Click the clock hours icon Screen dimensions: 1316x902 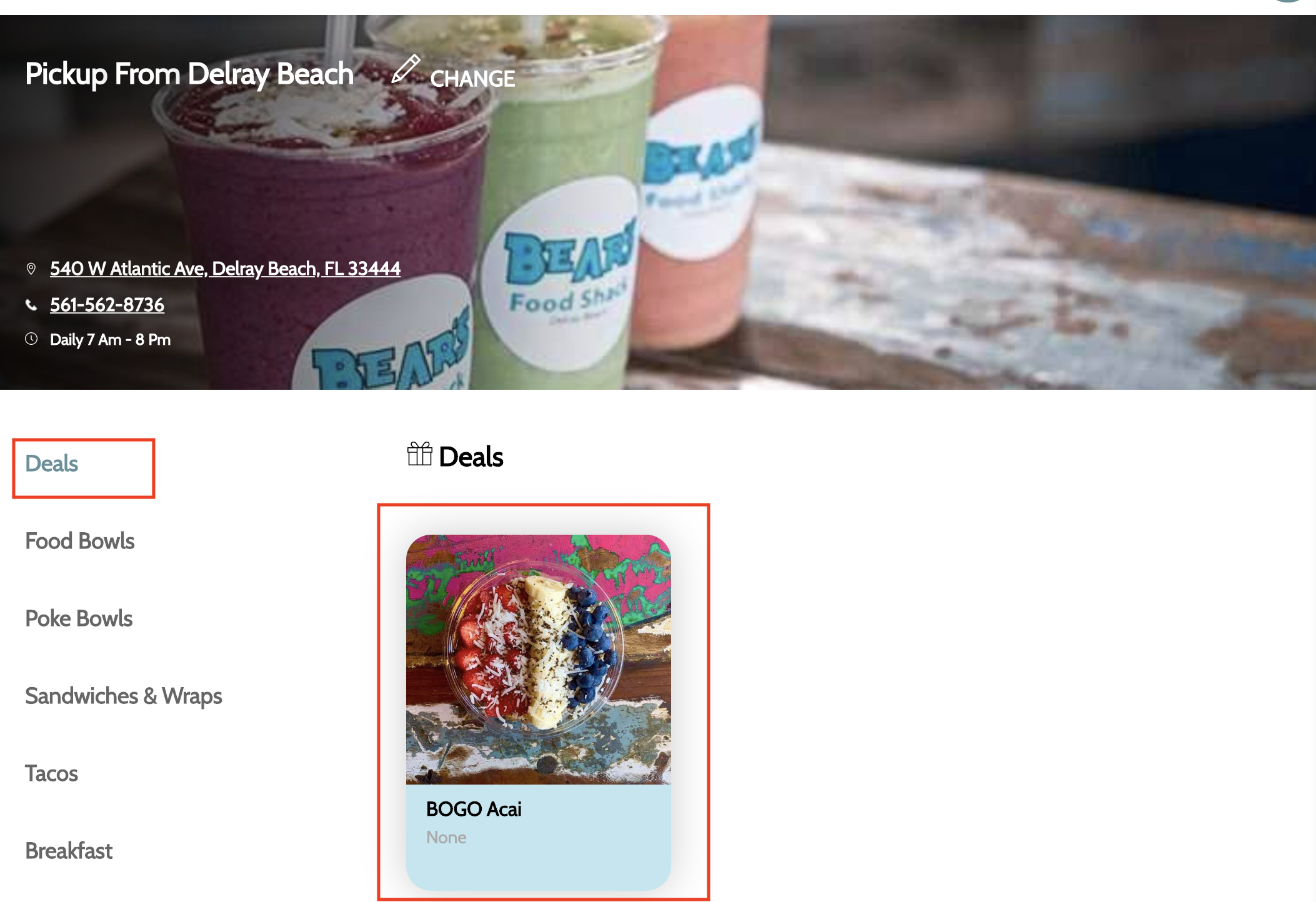tap(31, 339)
